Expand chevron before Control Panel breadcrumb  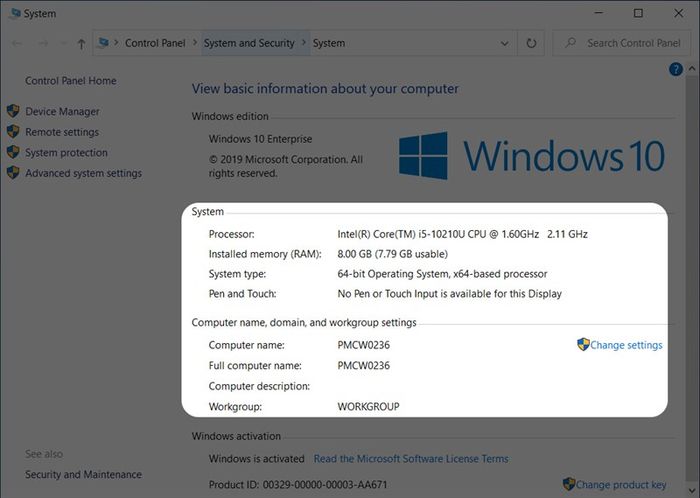(x=116, y=43)
